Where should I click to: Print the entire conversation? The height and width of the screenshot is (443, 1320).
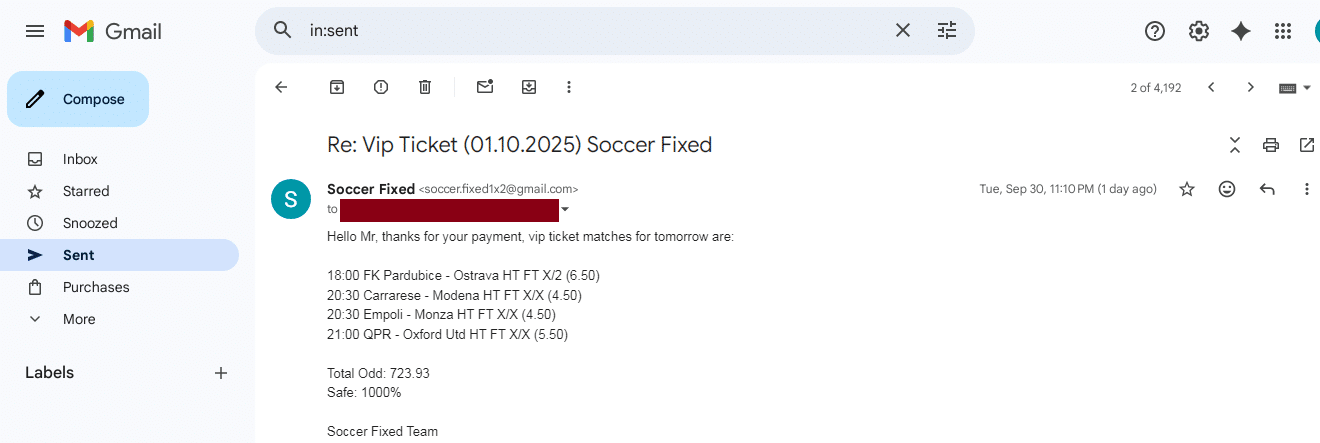pos(1271,145)
